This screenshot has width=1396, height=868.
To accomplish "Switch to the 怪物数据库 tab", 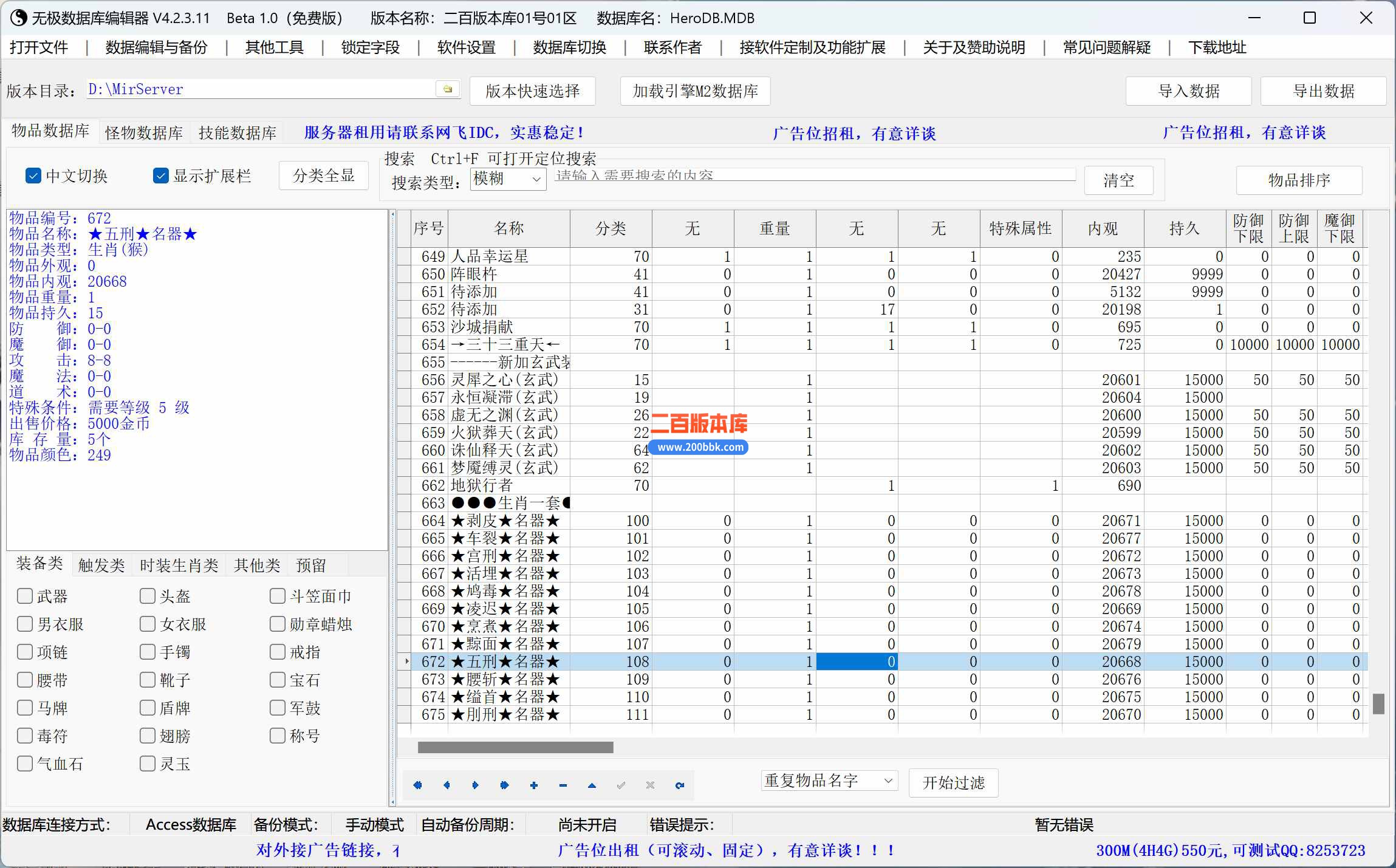I will click(144, 133).
